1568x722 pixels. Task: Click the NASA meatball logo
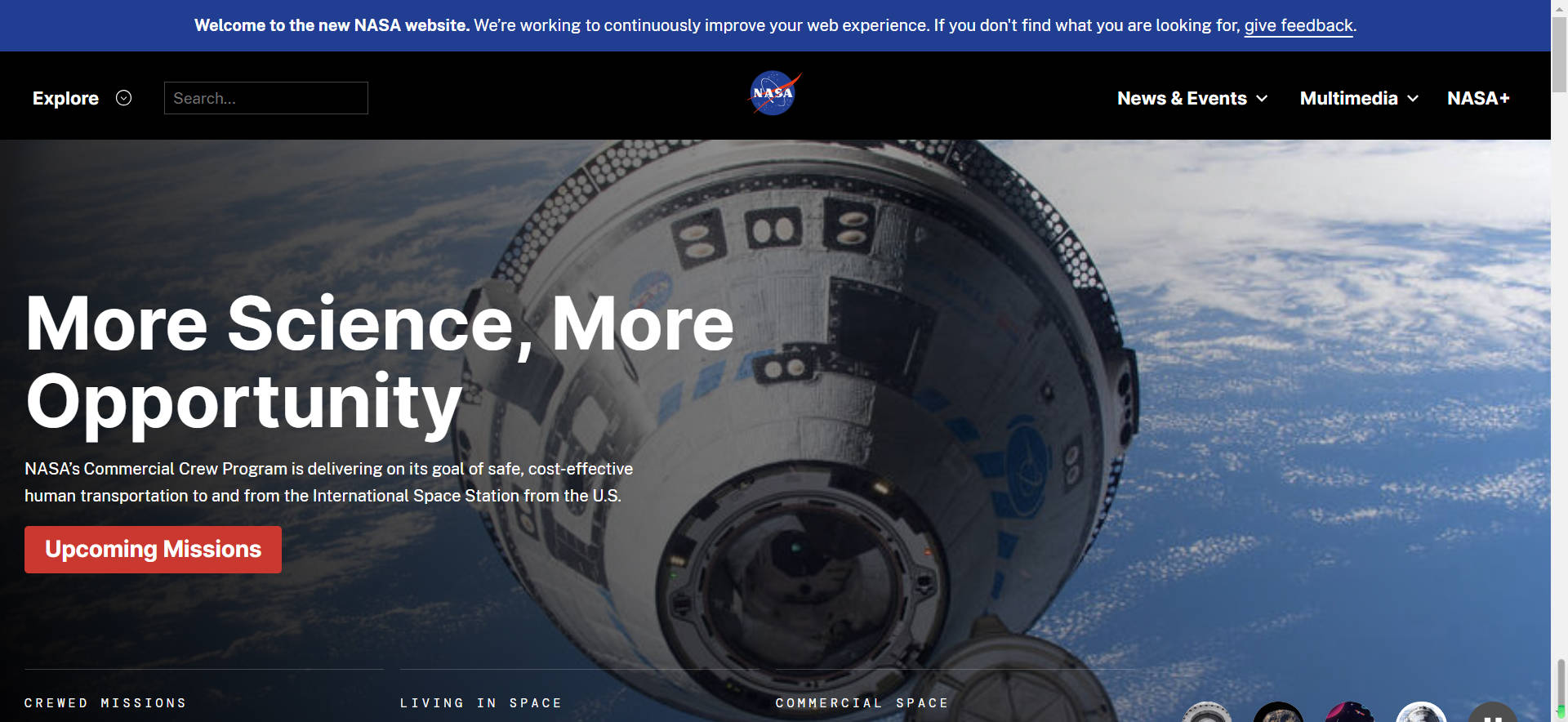pos(774,93)
